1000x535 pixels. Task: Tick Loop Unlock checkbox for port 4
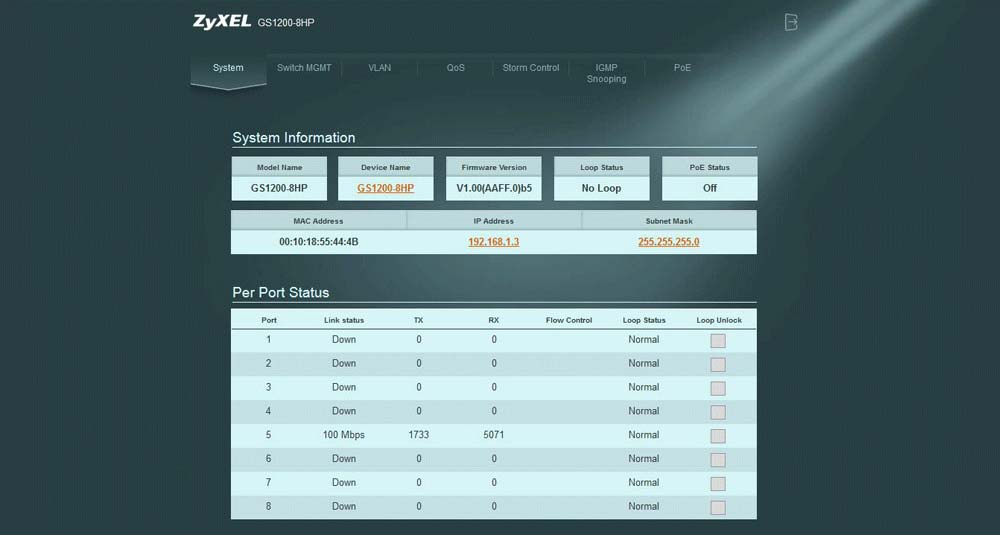click(718, 412)
